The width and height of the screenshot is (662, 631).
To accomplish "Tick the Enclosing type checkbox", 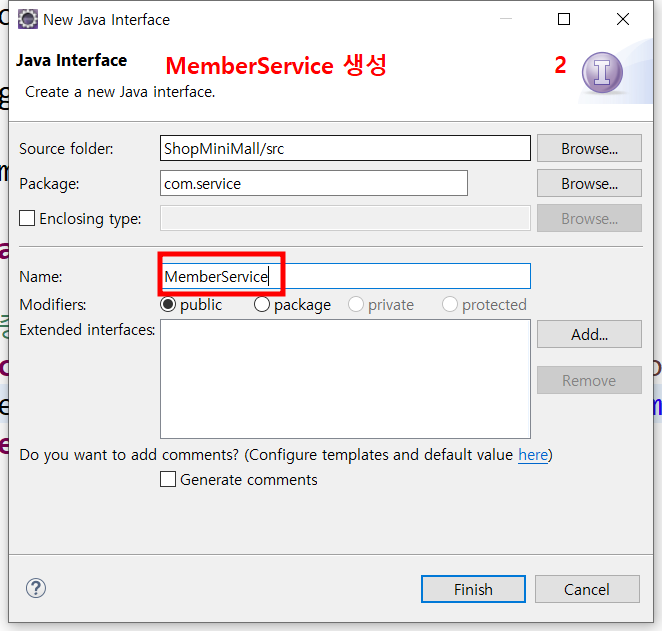I will click(27, 219).
